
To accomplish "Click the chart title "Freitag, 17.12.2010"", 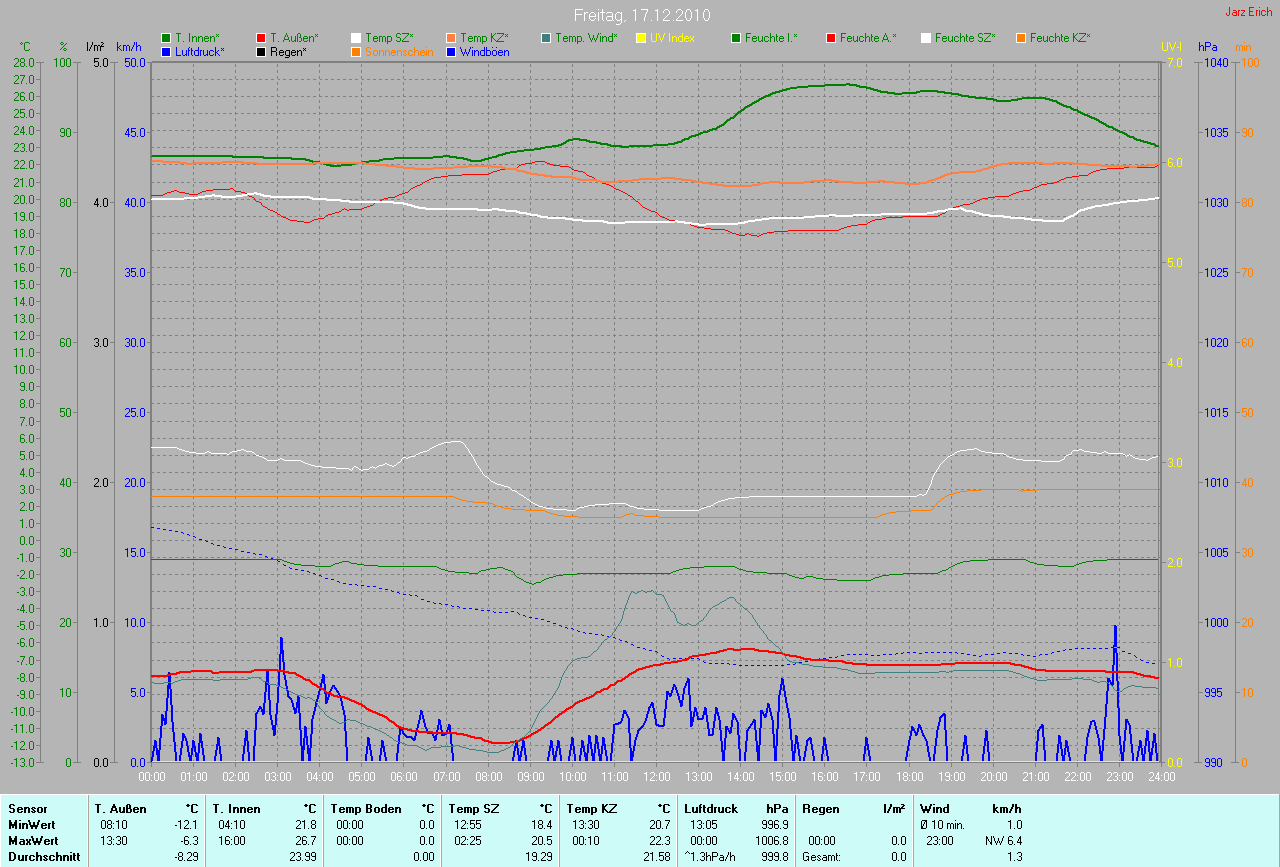I will [x=640, y=16].
